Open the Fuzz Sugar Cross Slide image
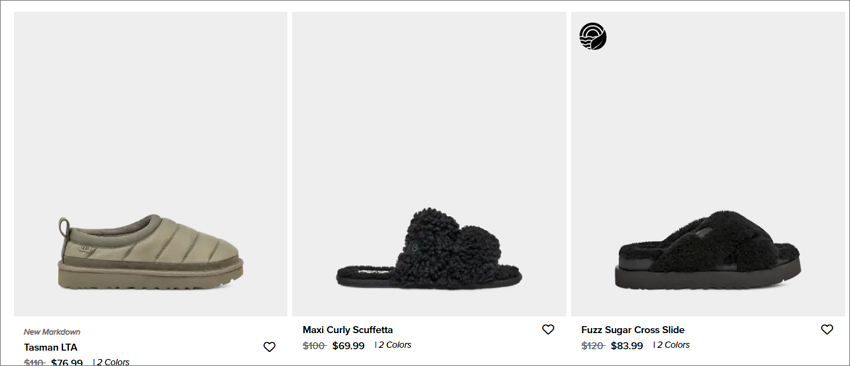 pyautogui.click(x=707, y=164)
